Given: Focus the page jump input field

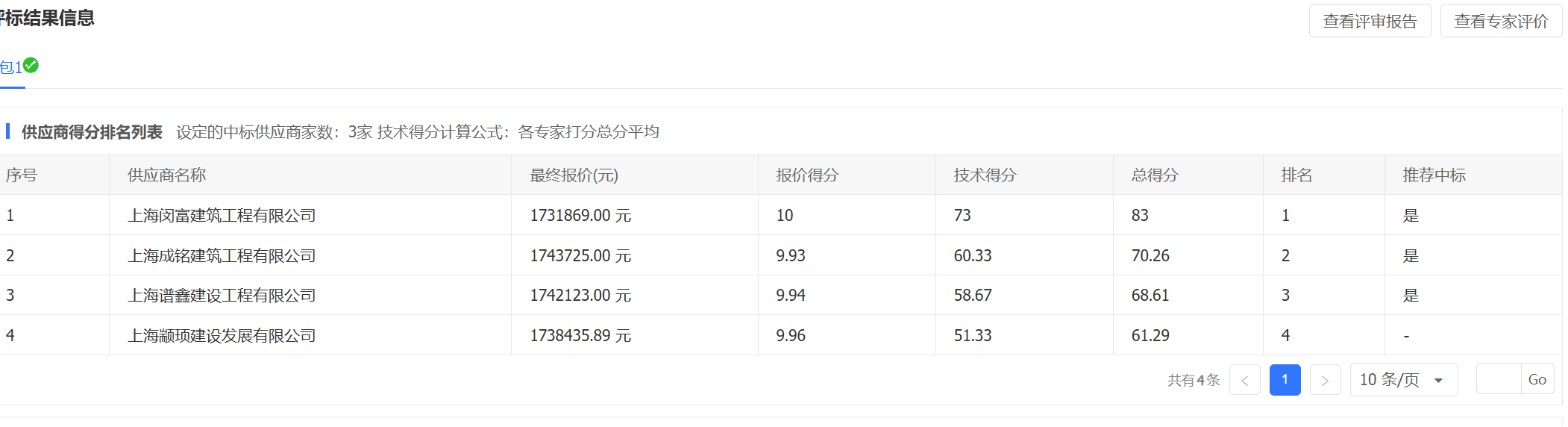Looking at the screenshot, I should click(x=1498, y=379).
